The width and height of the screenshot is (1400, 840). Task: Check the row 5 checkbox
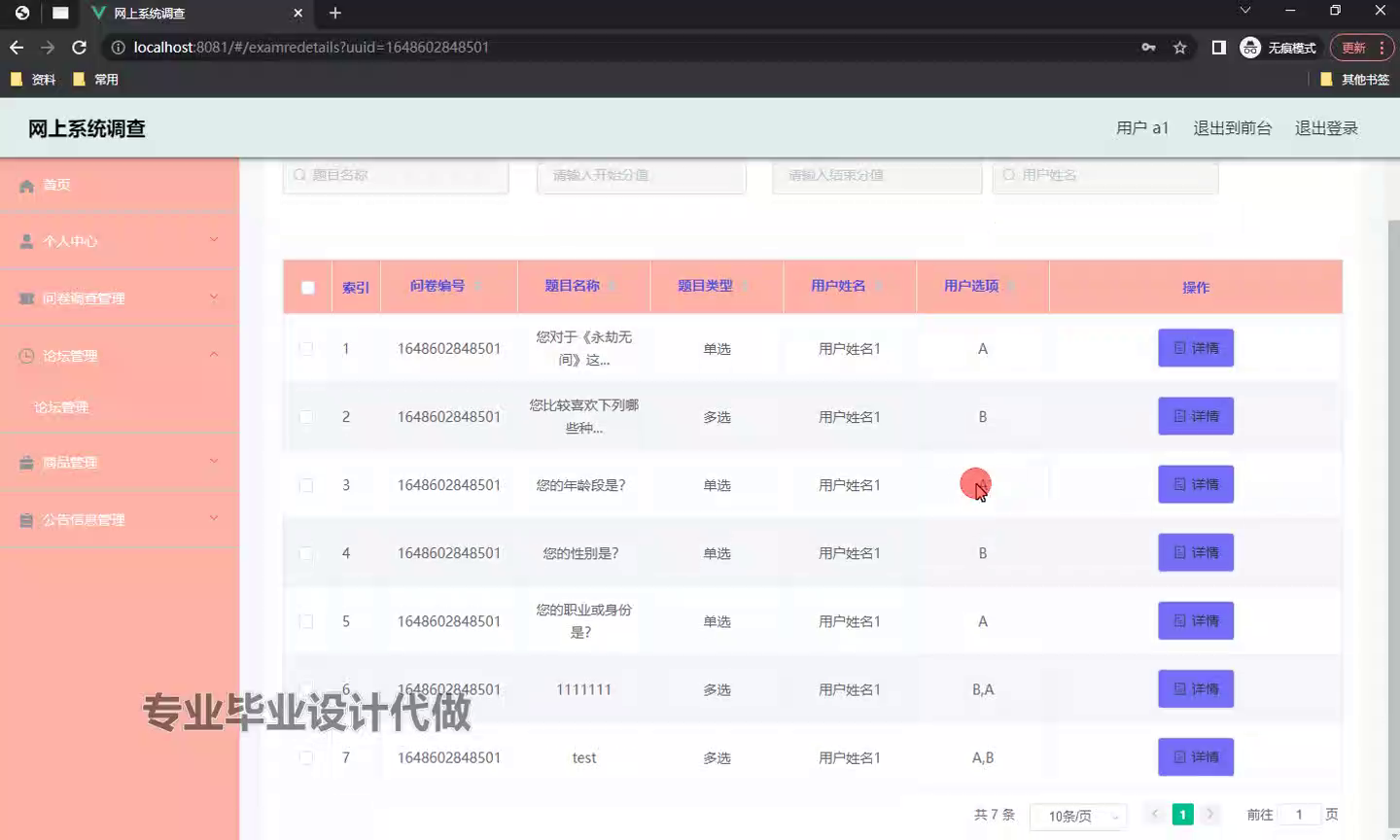click(x=306, y=620)
